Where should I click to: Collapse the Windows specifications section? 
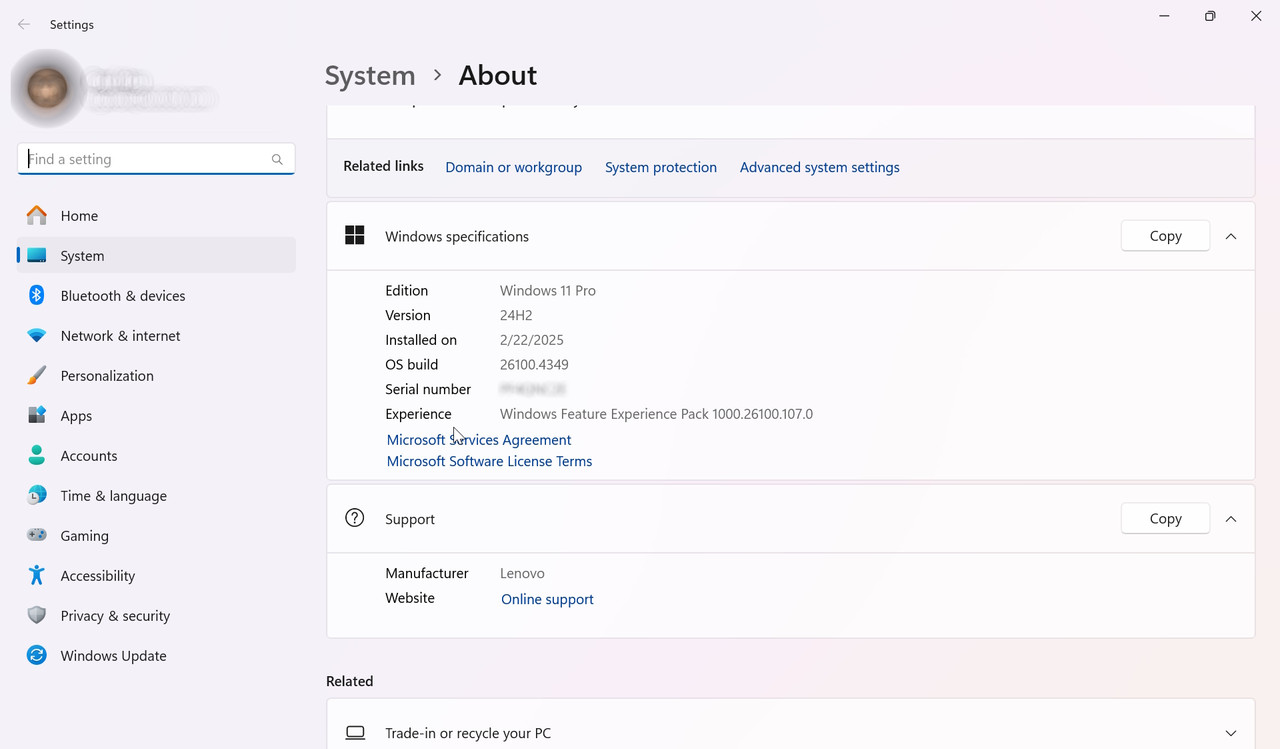(1231, 236)
